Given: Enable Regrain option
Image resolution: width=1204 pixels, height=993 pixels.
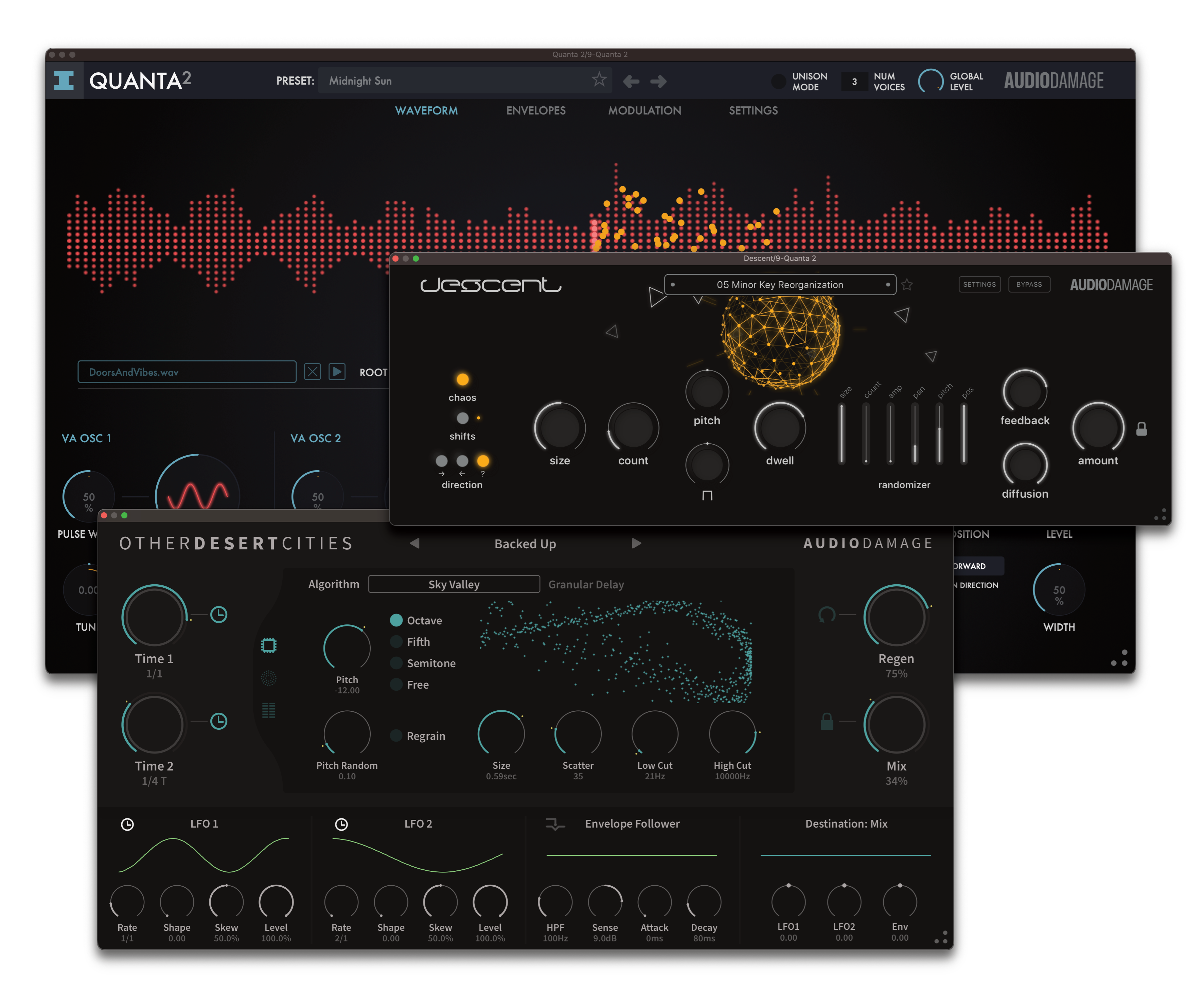Looking at the screenshot, I should coord(396,735).
